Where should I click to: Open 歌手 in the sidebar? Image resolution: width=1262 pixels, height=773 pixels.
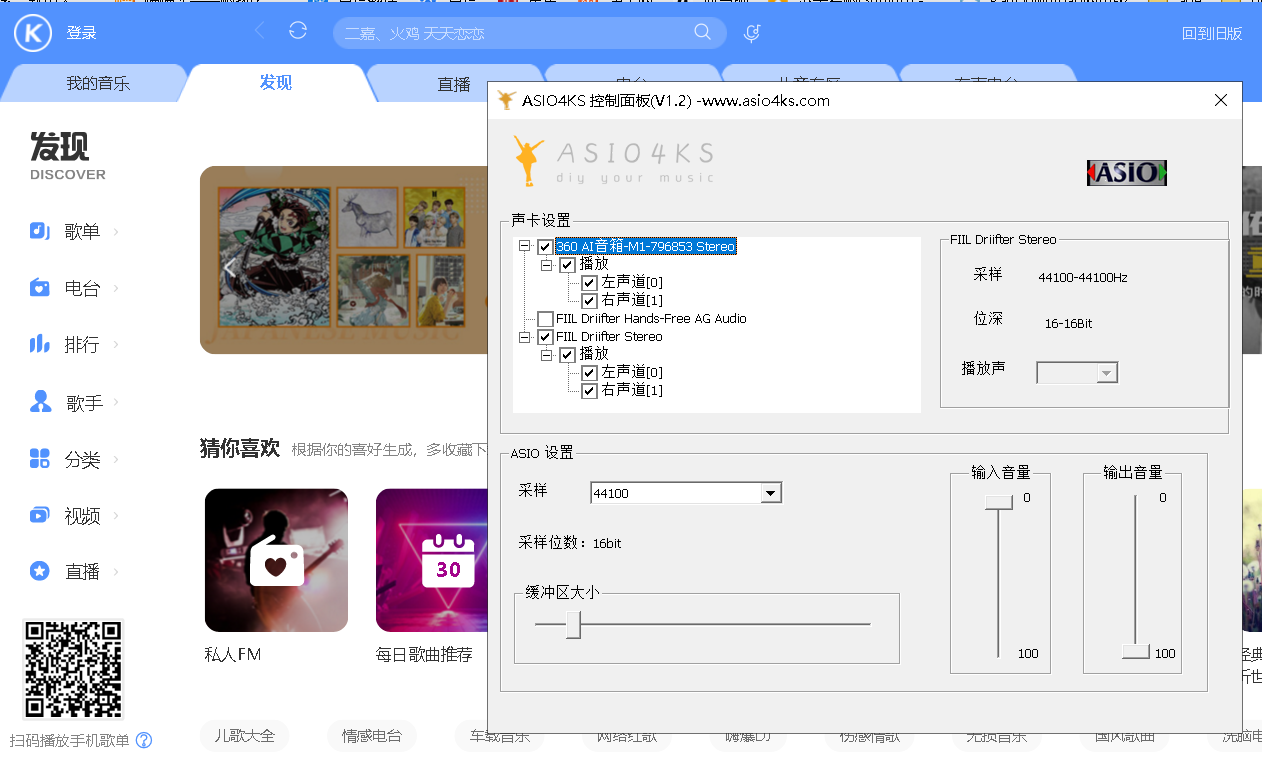pos(84,403)
